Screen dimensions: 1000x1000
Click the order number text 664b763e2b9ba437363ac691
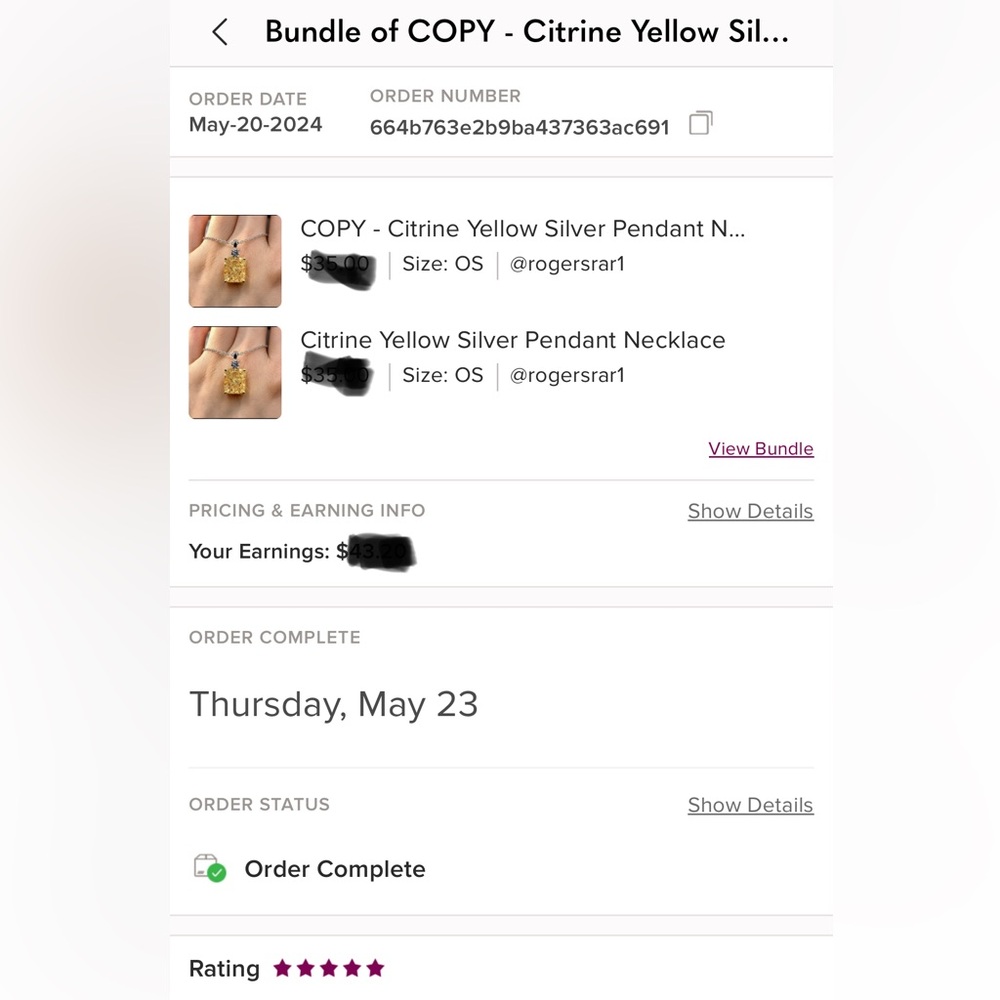(x=519, y=127)
